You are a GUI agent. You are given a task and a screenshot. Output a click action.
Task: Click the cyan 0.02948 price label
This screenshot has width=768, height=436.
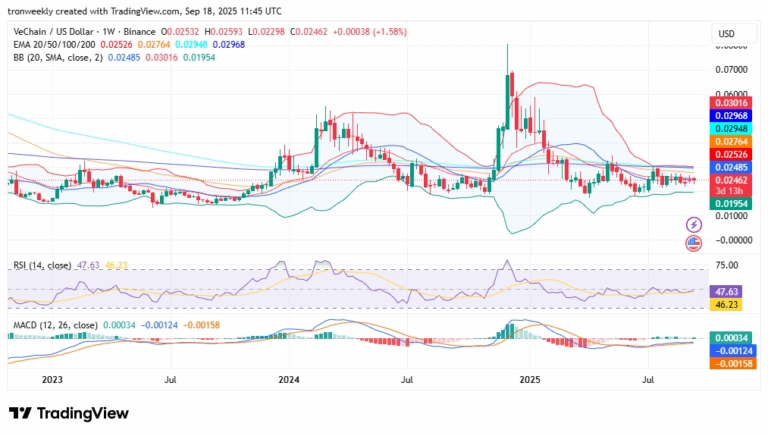point(729,129)
